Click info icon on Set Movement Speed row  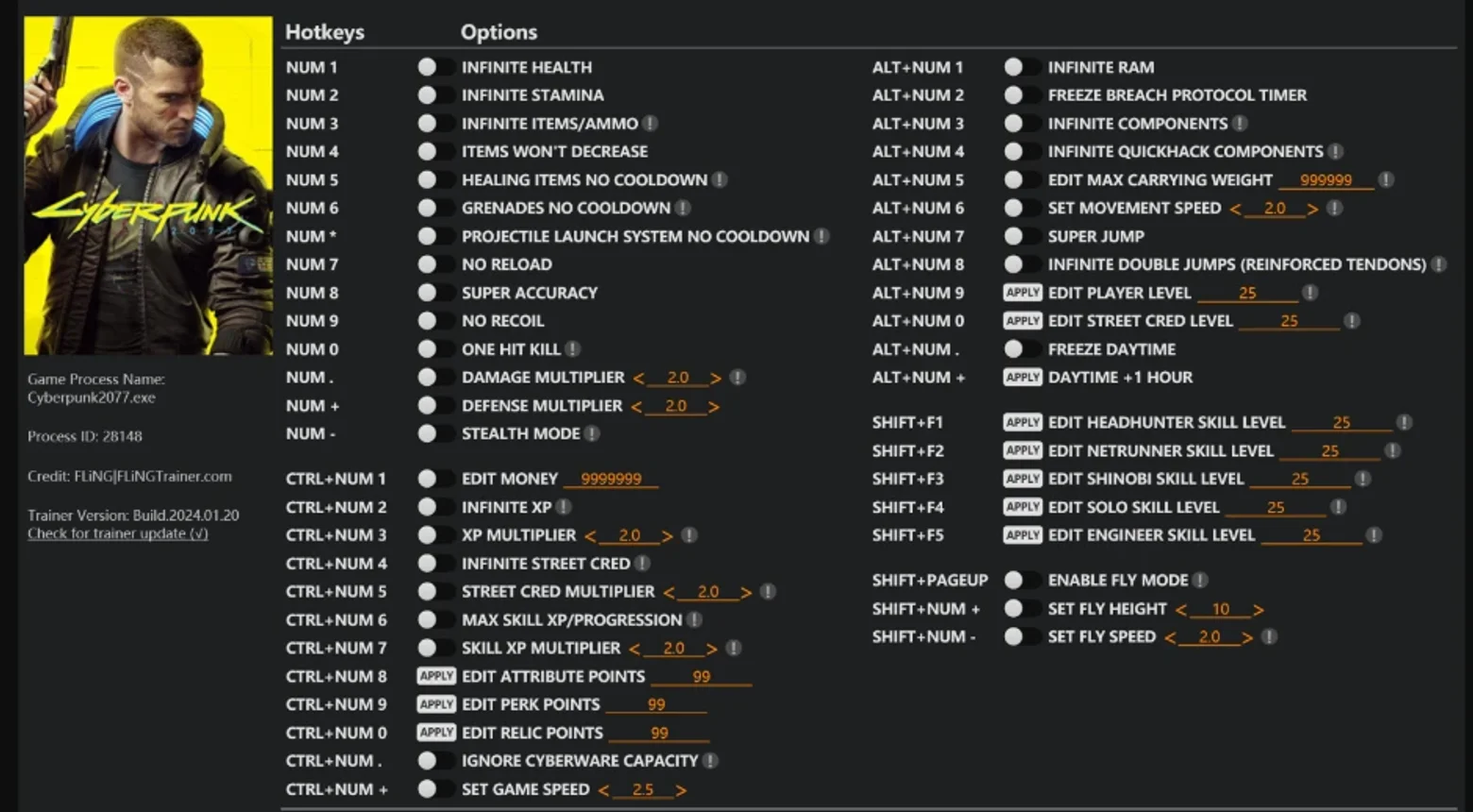1334,208
